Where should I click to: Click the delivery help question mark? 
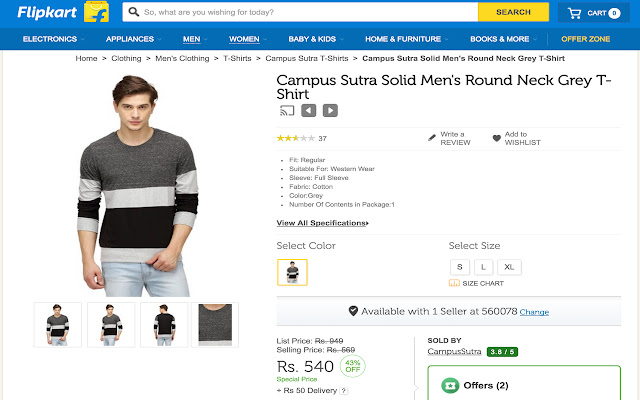point(344,391)
